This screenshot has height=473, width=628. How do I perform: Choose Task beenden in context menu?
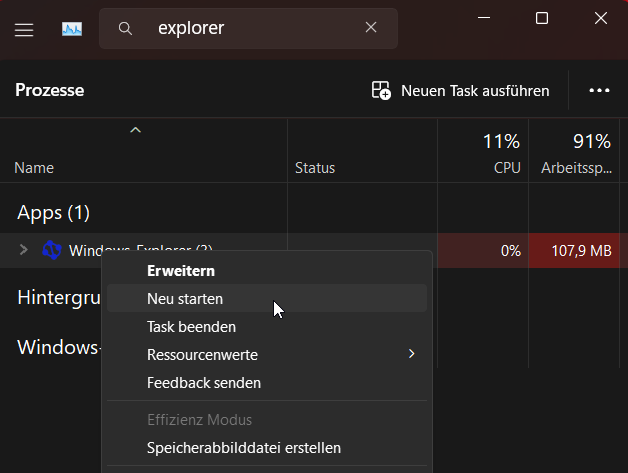pyautogui.click(x=191, y=326)
